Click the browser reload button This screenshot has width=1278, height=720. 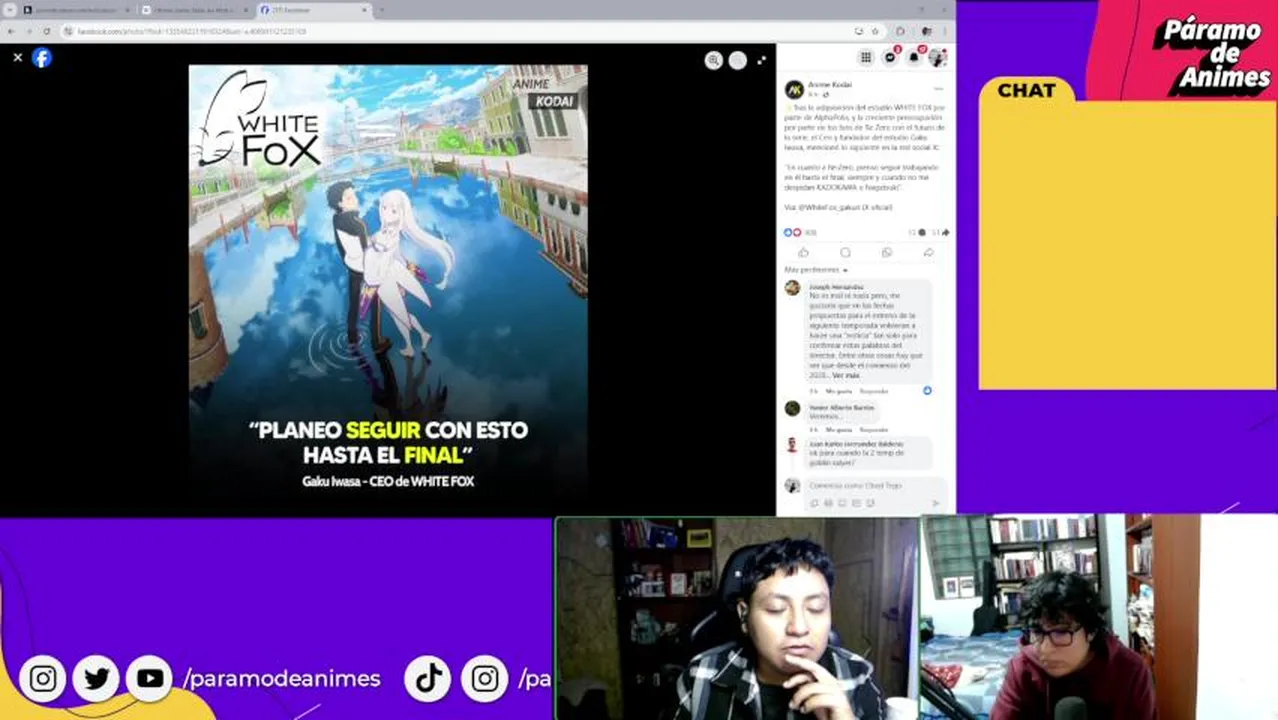(46, 31)
